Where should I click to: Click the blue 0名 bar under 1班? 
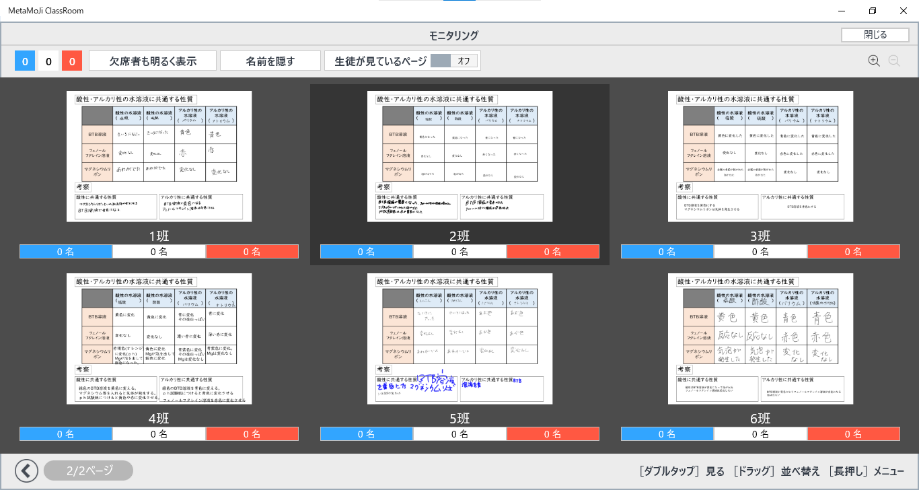[65, 252]
